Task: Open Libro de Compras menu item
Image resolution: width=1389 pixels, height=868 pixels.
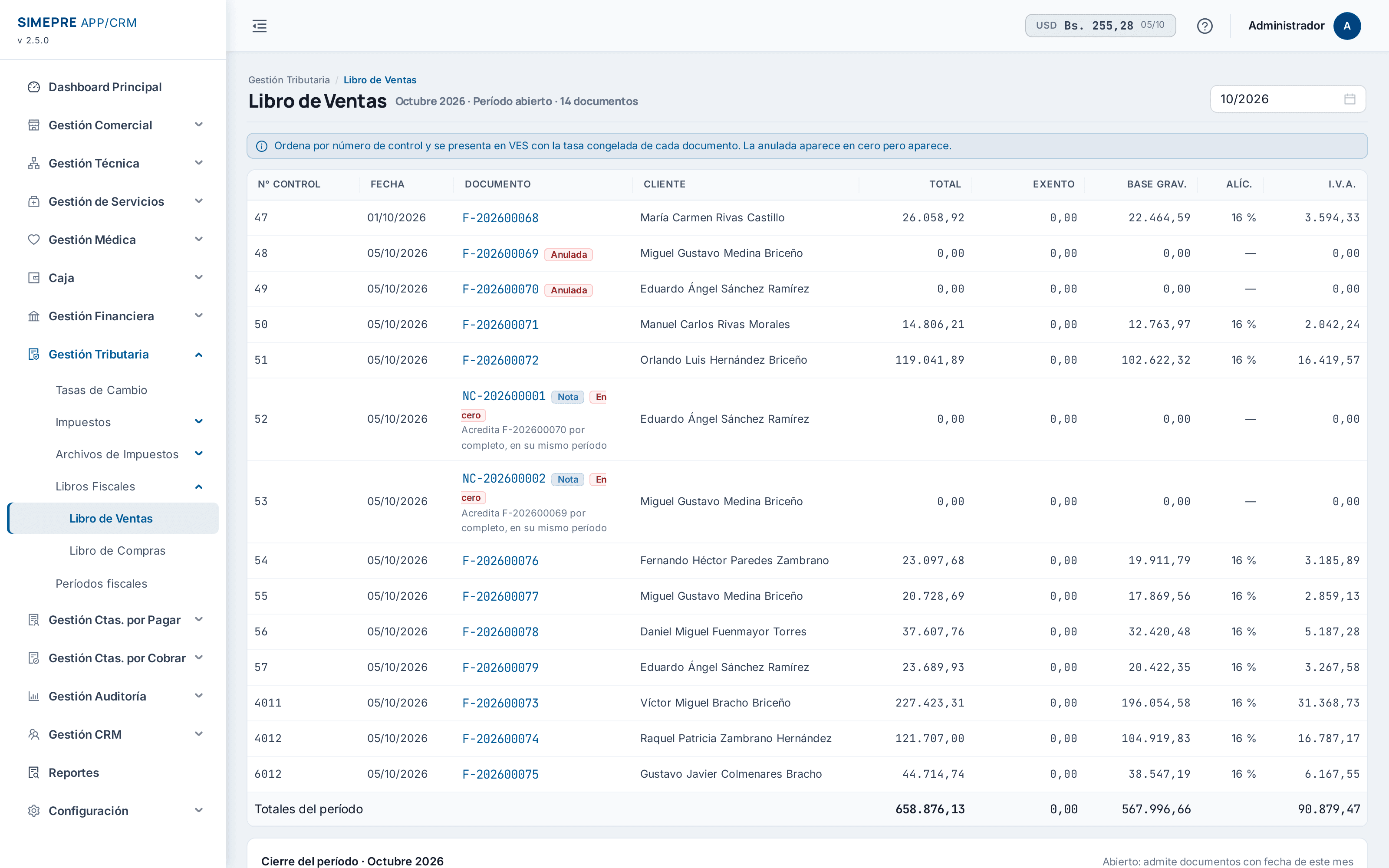Action: 117,551
